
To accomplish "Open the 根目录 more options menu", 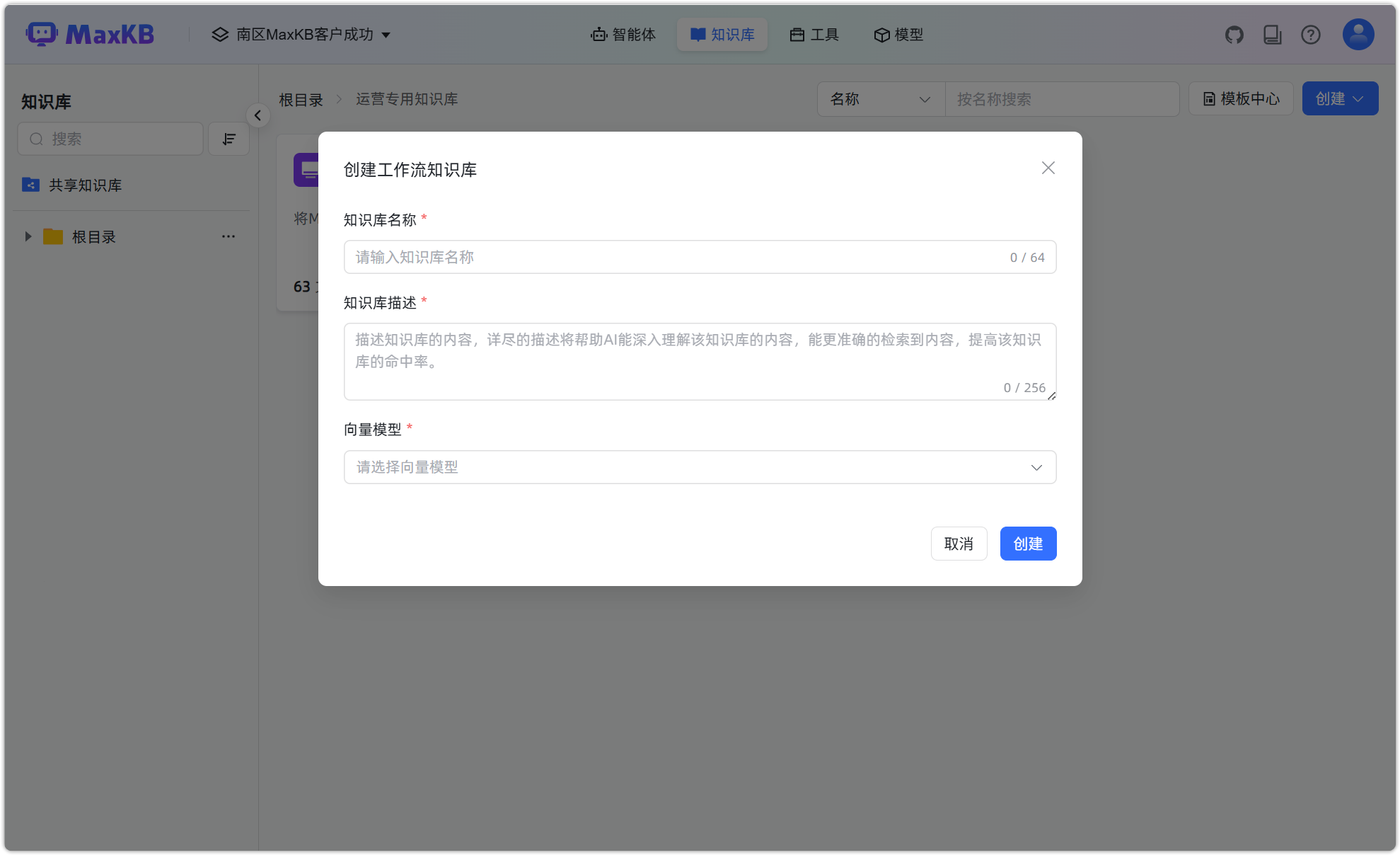I will (x=228, y=236).
